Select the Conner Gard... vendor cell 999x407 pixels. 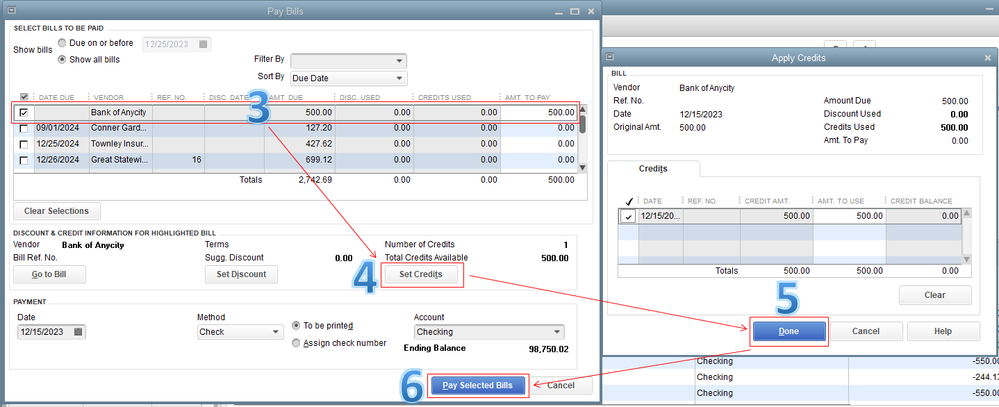click(x=120, y=128)
